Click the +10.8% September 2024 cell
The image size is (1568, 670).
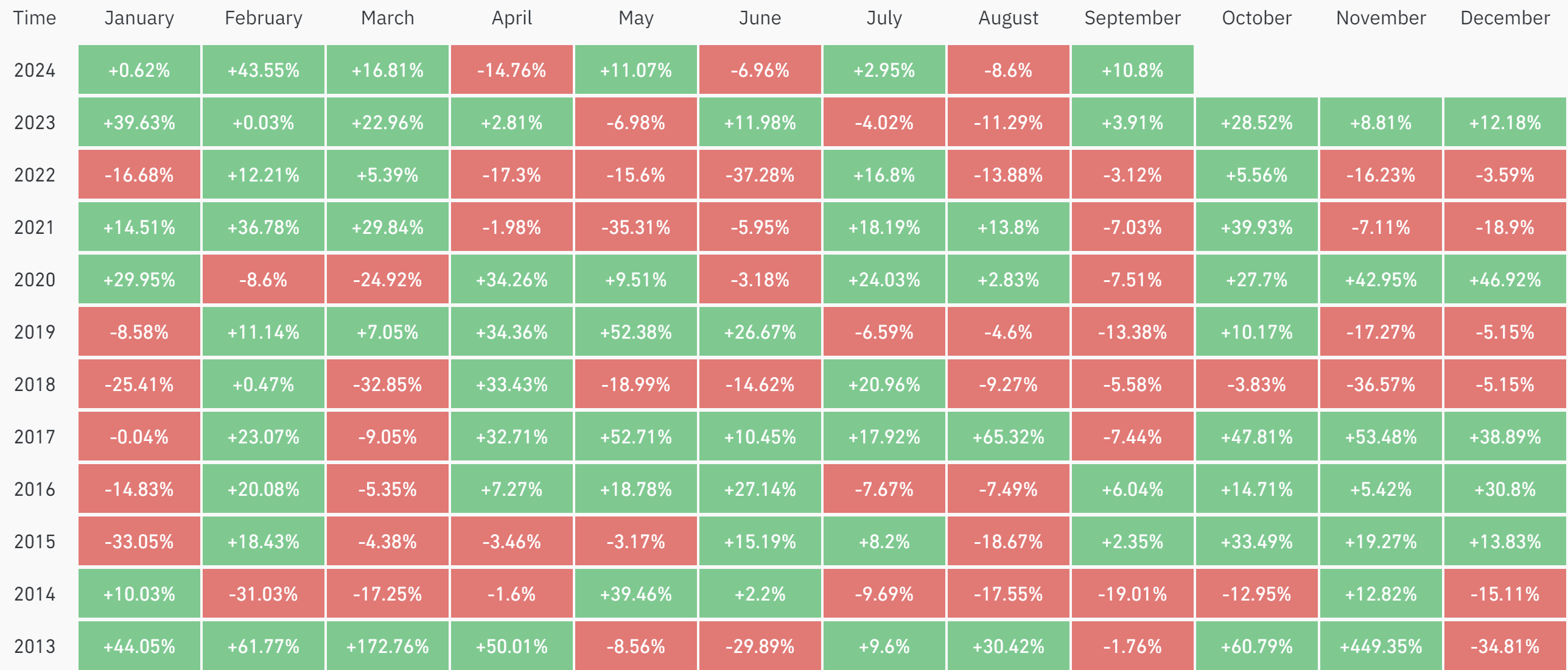1132,70
